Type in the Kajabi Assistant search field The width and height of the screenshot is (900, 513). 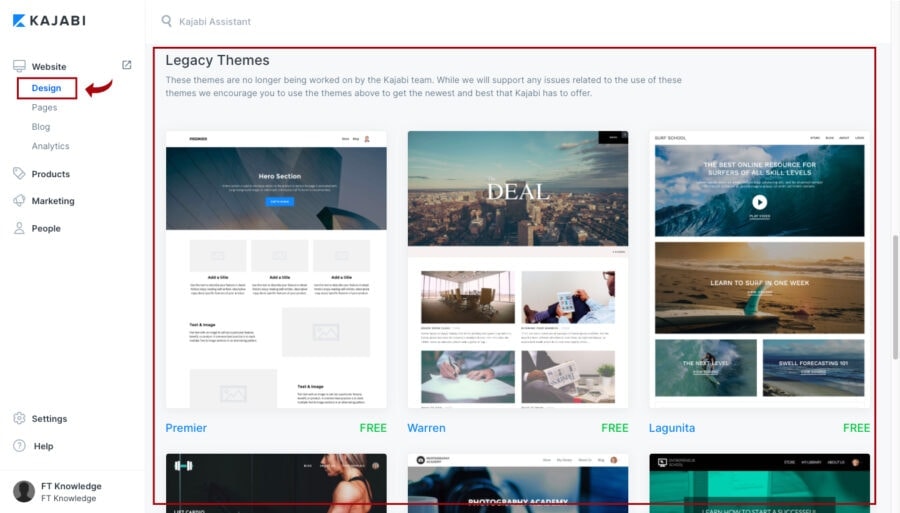(x=400, y=21)
